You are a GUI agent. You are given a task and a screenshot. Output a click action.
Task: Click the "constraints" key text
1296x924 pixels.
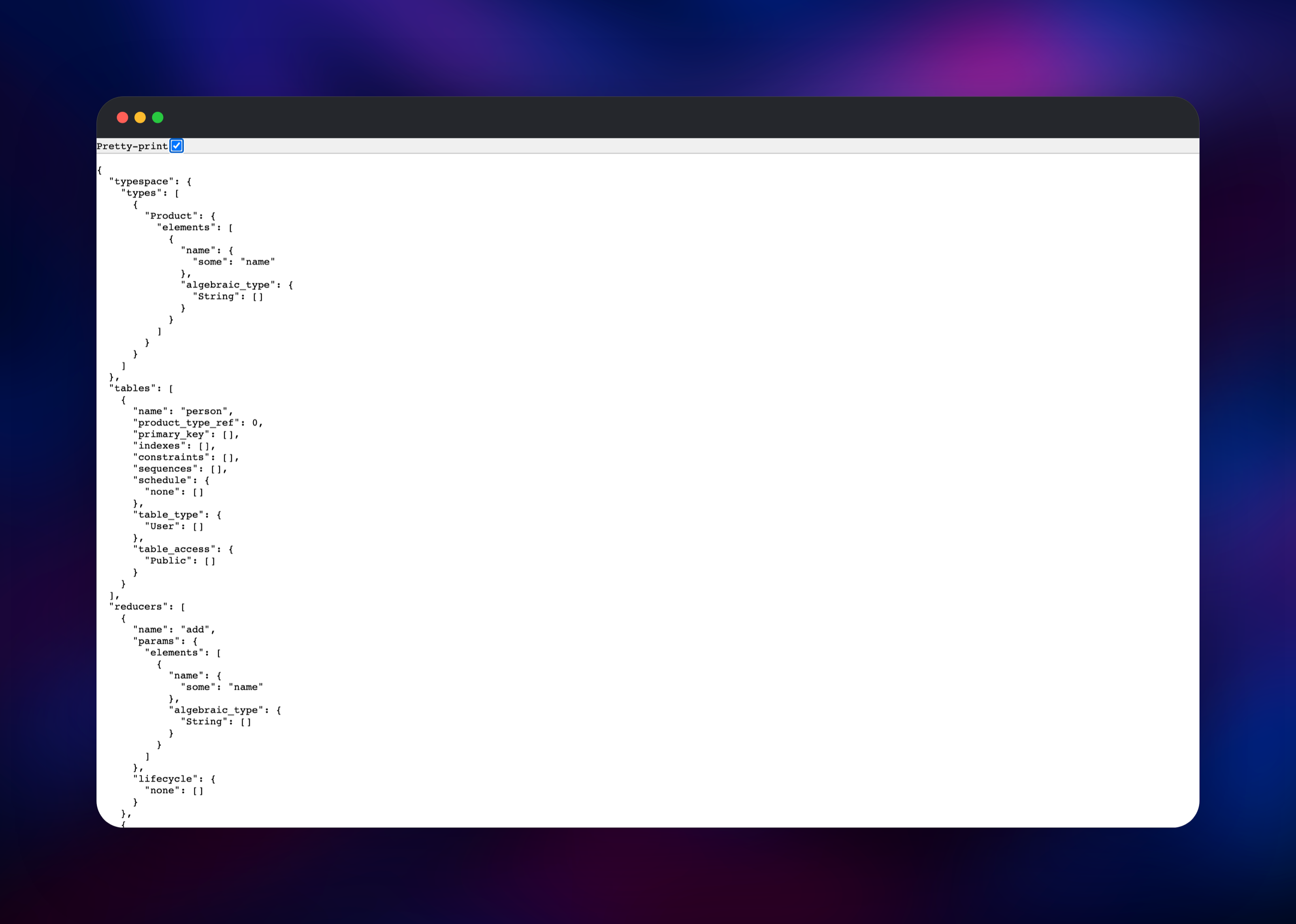click(171, 457)
